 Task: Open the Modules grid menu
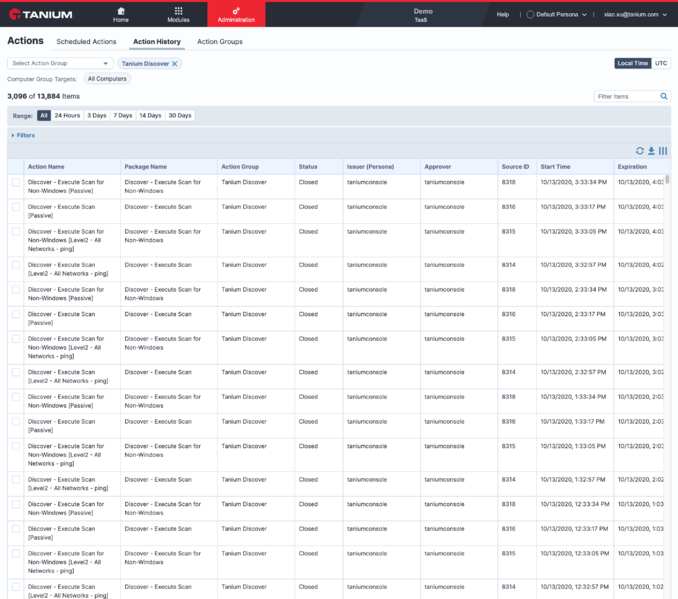point(178,15)
